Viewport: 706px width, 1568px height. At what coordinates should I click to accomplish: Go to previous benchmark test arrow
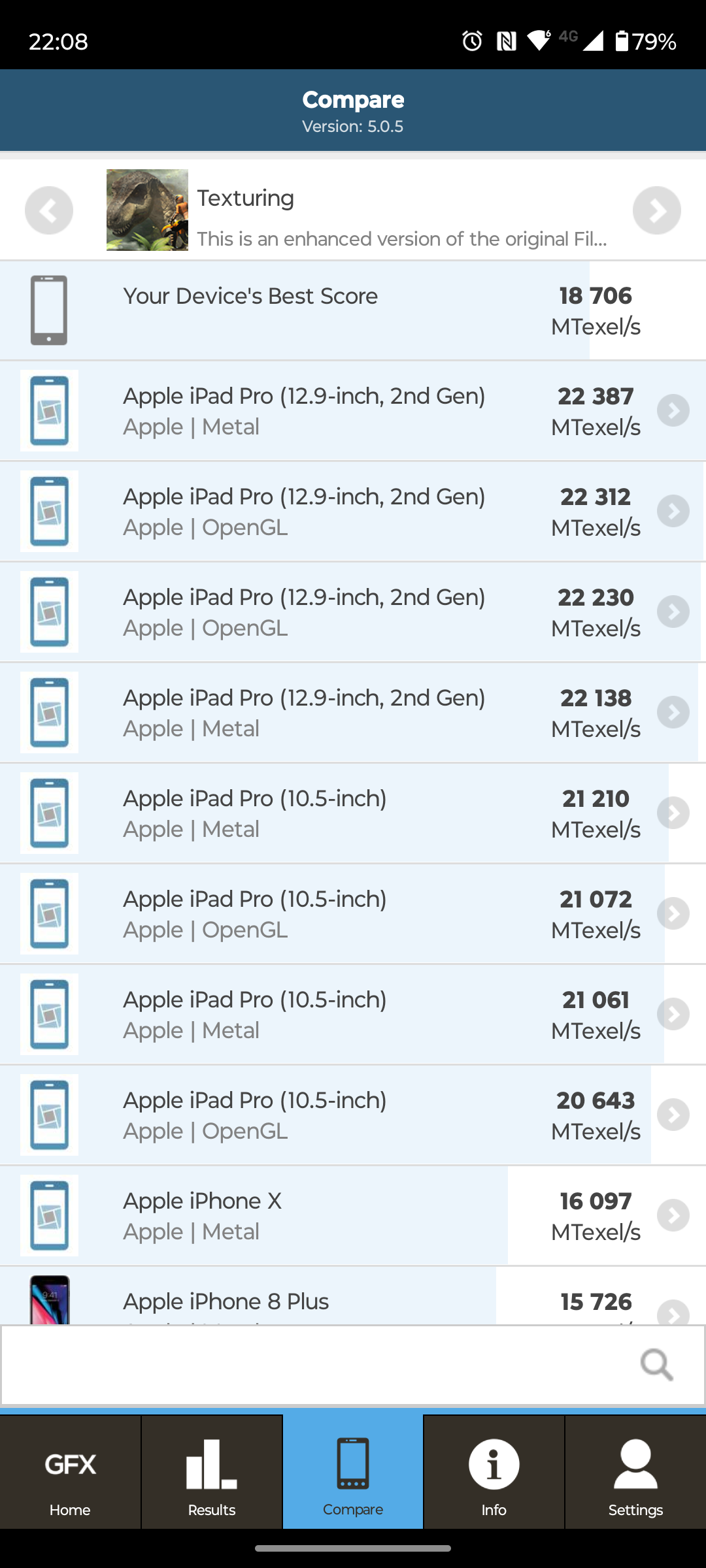coord(49,210)
